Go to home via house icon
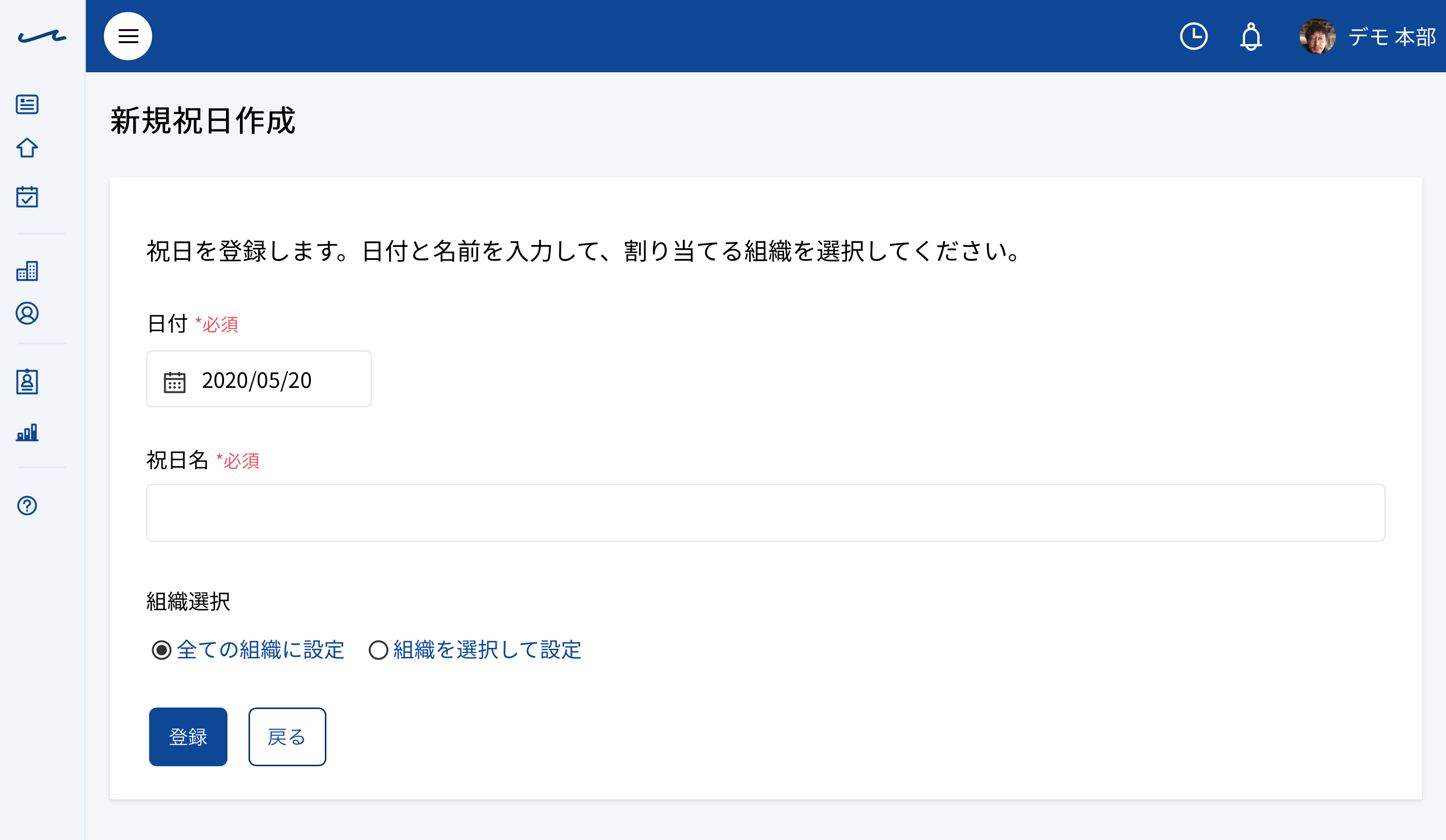Viewport: 1446px width, 840px height. [x=27, y=148]
